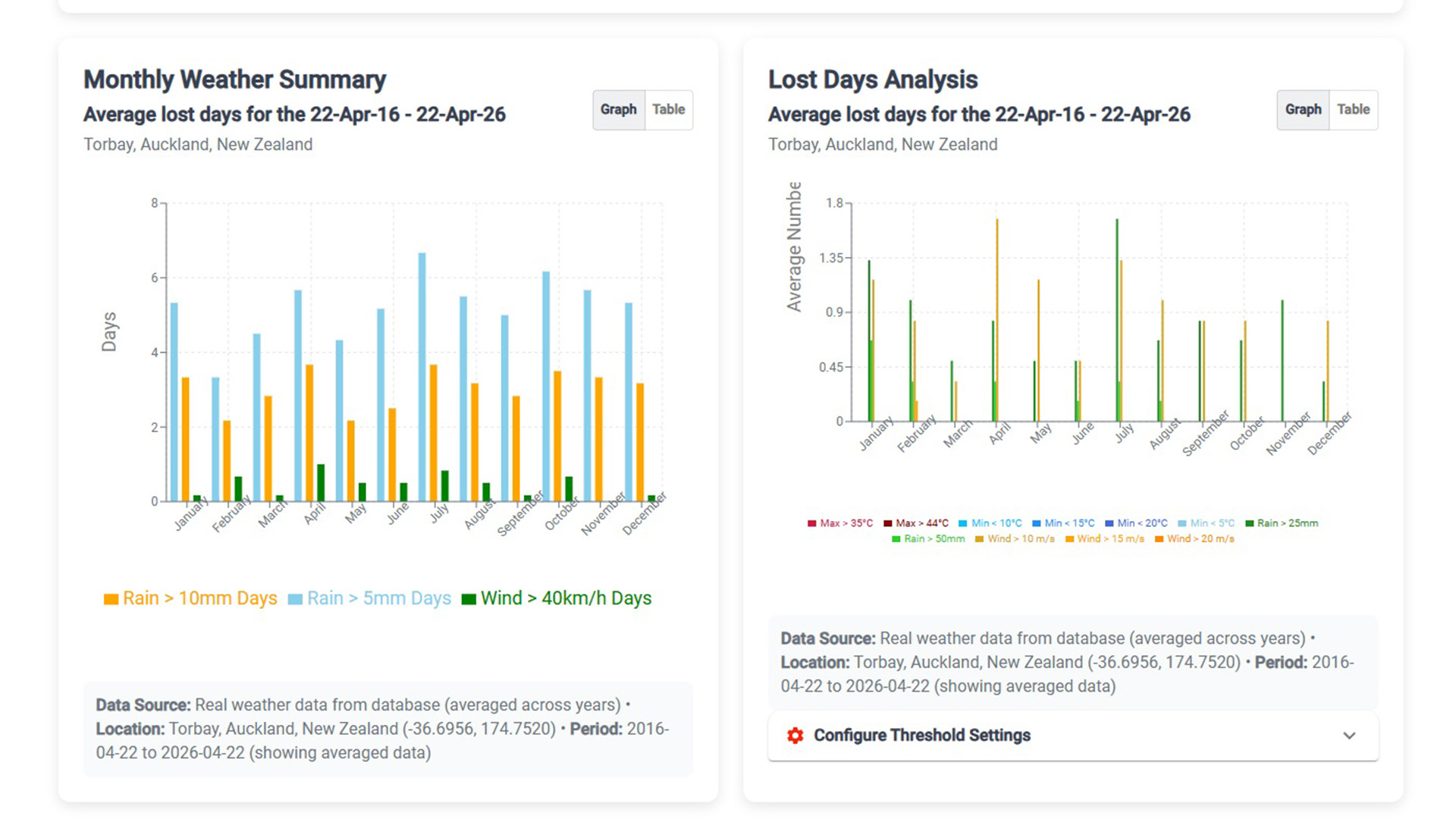The width and height of the screenshot is (1456, 819).
Task: Click the red gear icon beside Configure Threshold Settings
Action: [795, 735]
